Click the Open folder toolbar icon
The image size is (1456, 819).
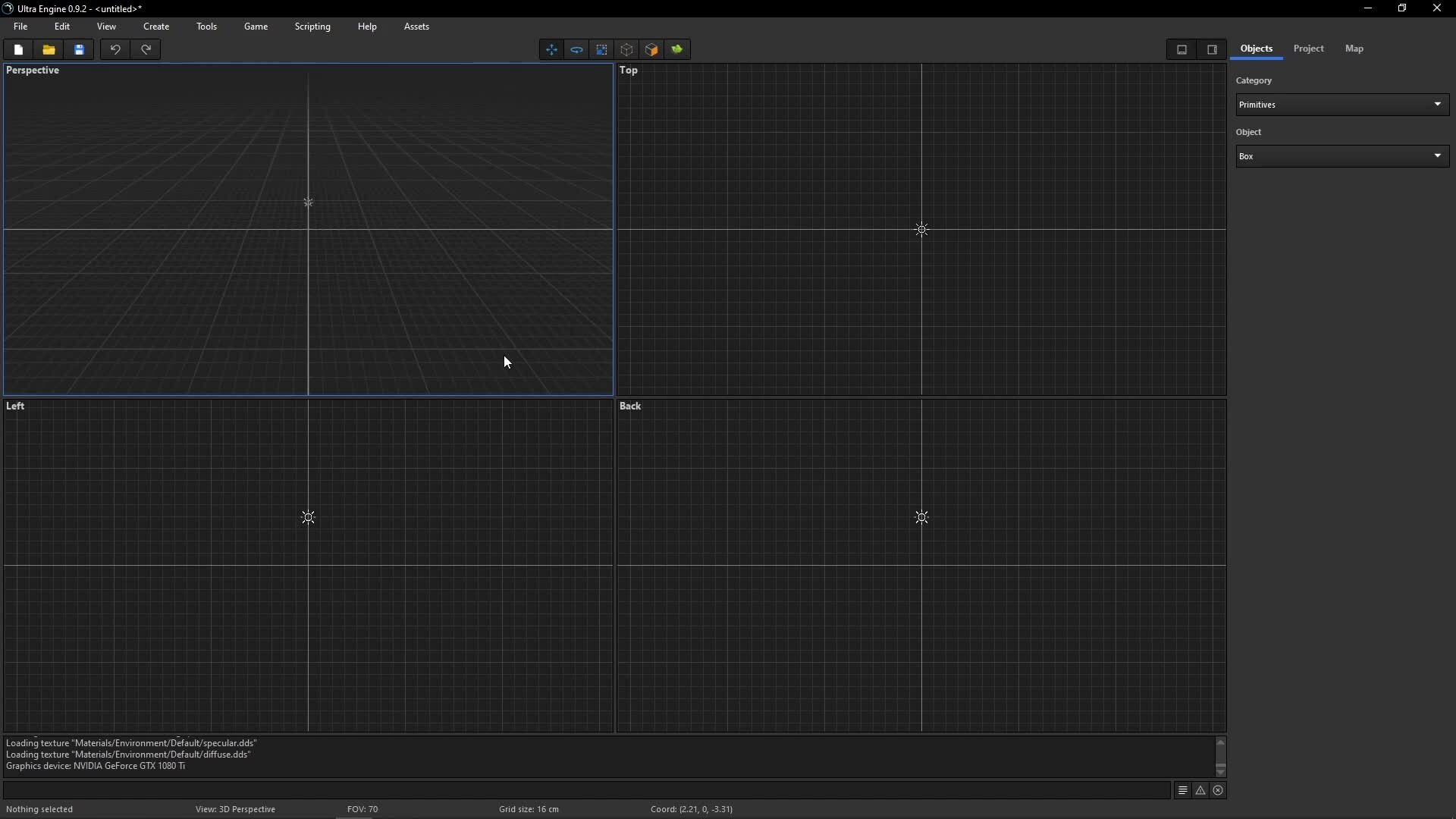[49, 50]
